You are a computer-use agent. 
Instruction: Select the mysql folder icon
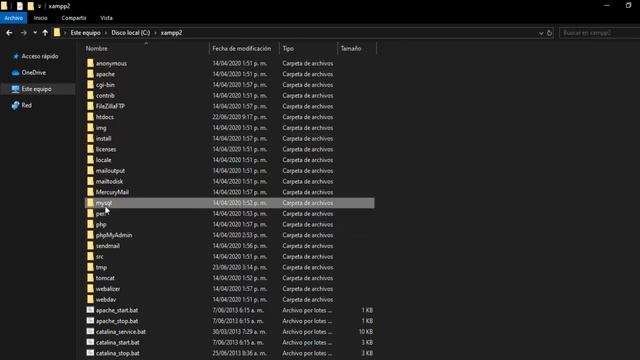[90, 203]
